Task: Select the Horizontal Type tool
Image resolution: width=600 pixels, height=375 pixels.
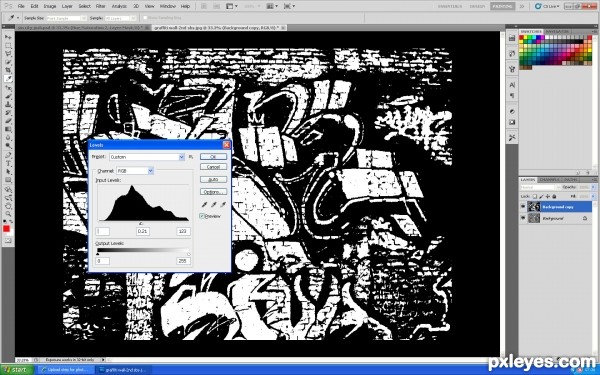Action: (x=8, y=164)
